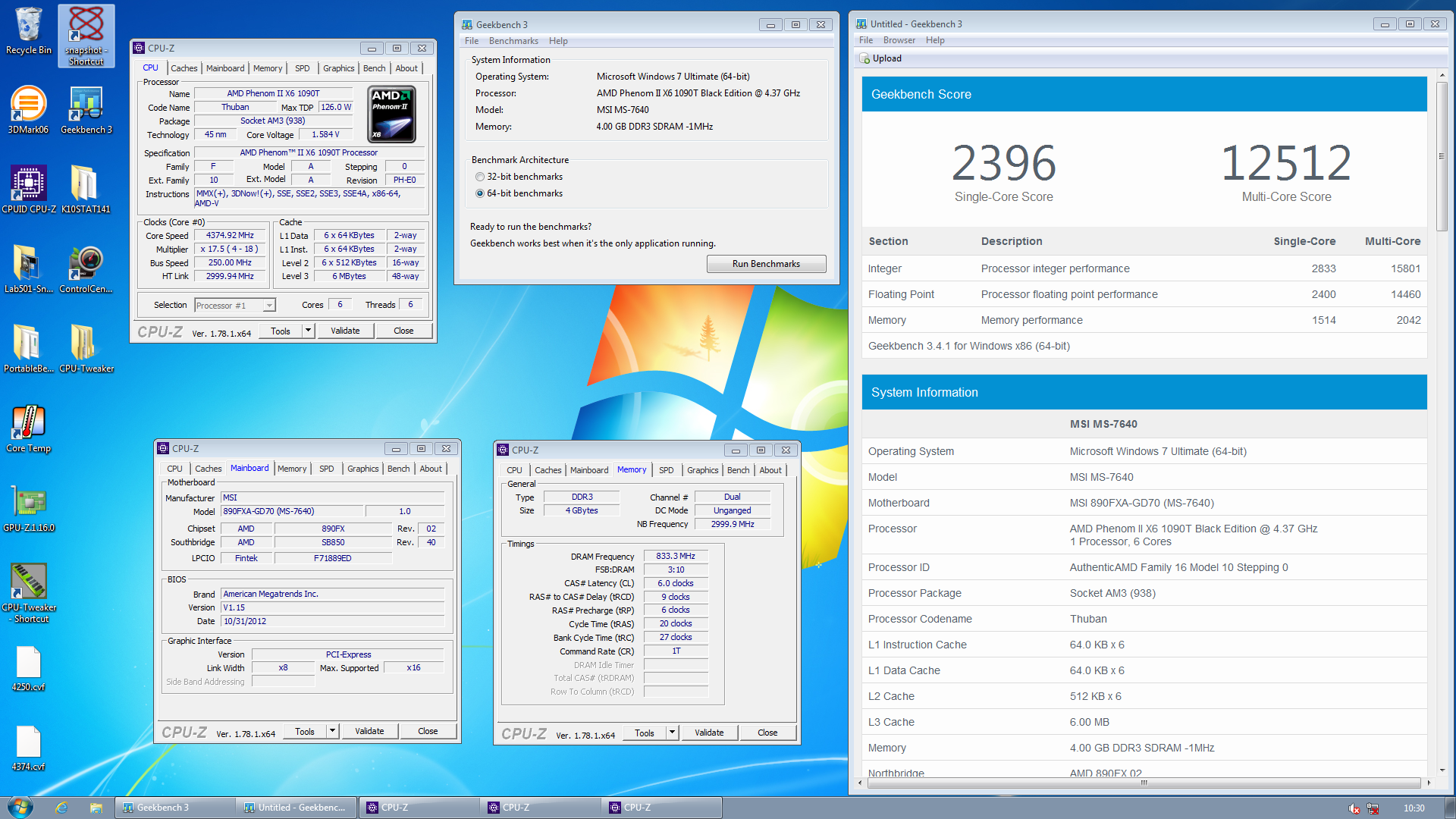This screenshot has width=1456, height=819.
Task: Click the Floating Point row in results
Action: (1144, 294)
